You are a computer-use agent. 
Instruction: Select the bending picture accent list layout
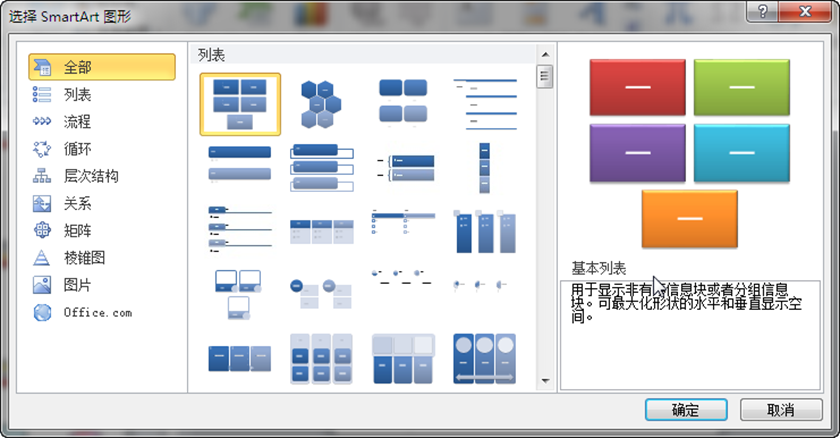[238, 294]
